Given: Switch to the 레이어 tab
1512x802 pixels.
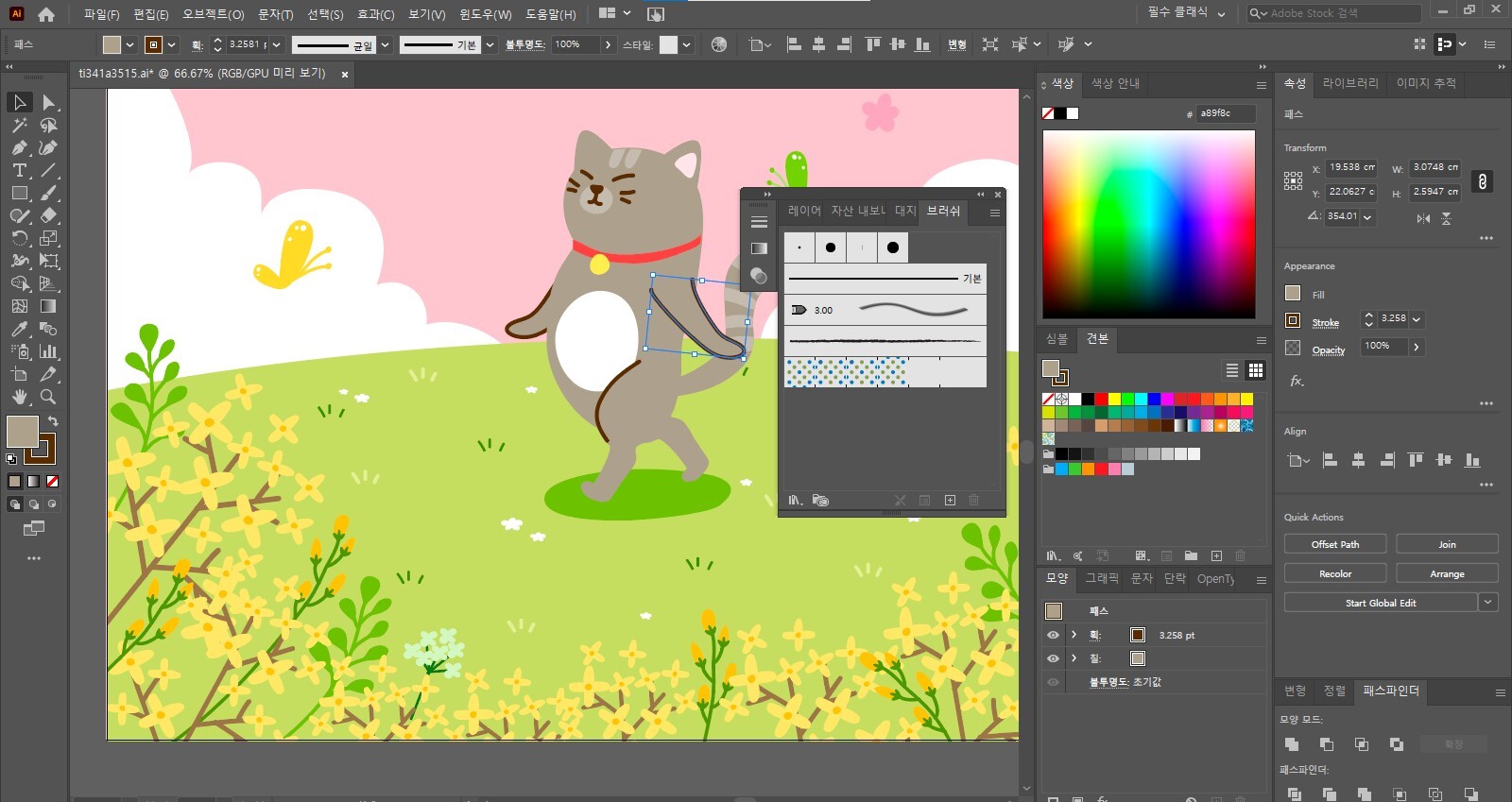Looking at the screenshot, I should point(804,211).
